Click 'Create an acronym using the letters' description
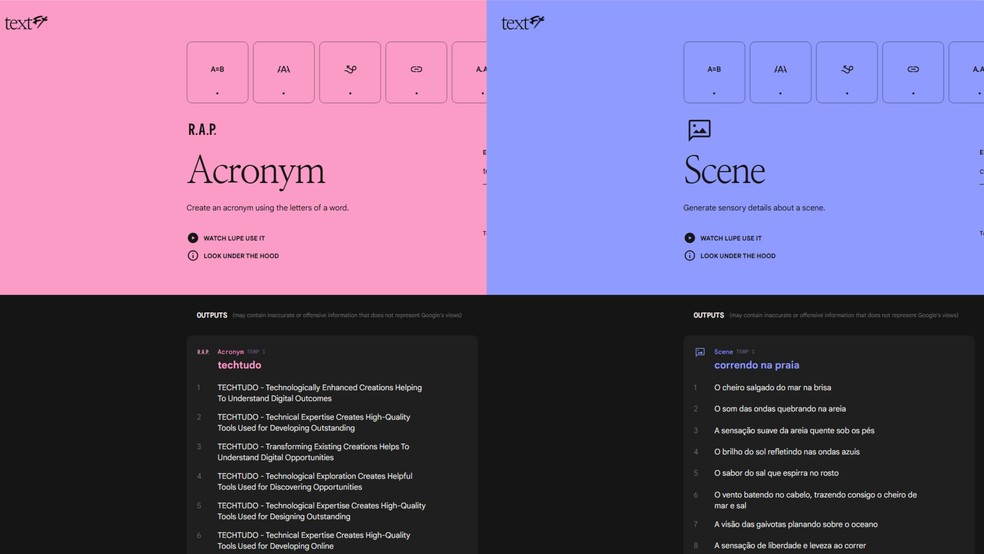The height and width of the screenshot is (554, 984). (267, 208)
